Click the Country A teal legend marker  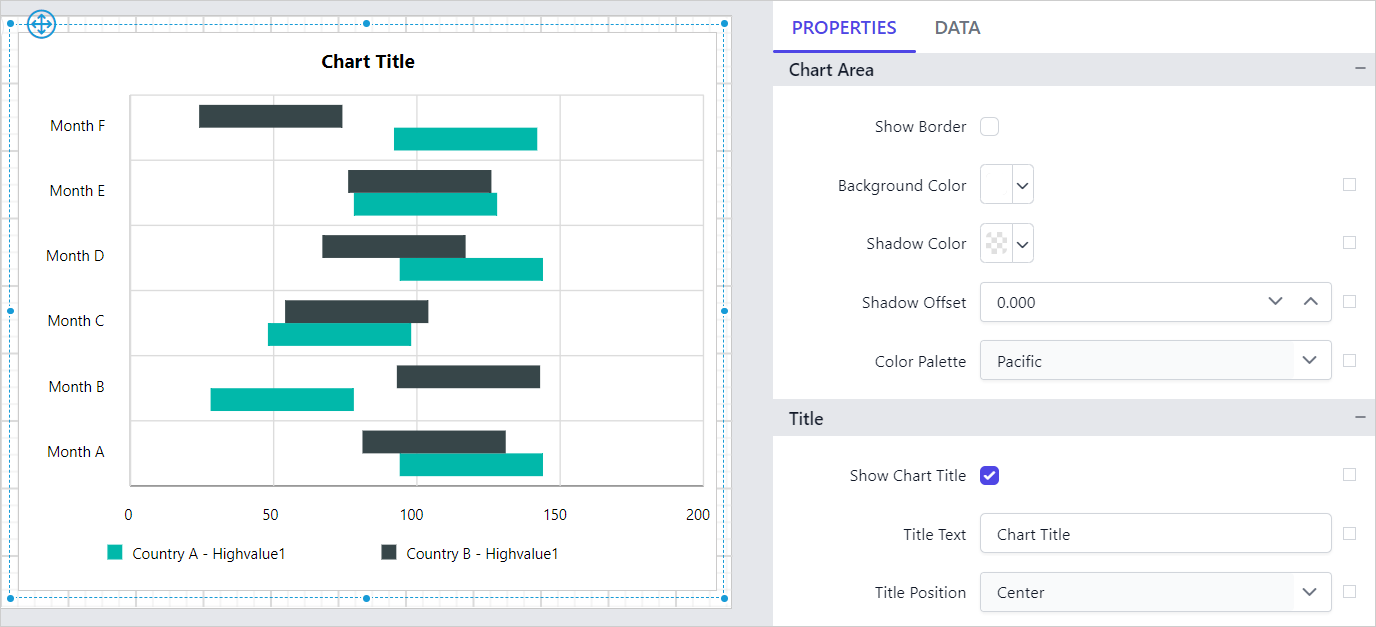(x=114, y=552)
